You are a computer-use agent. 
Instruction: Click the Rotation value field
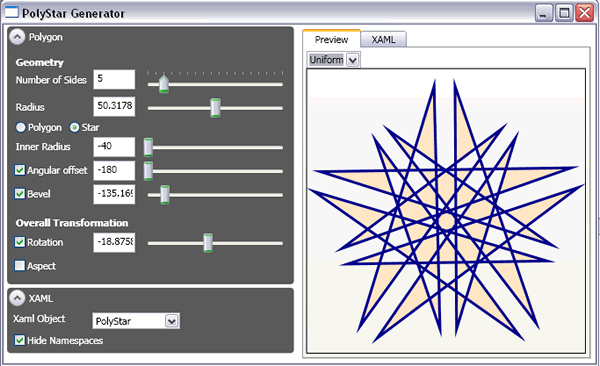(x=114, y=242)
